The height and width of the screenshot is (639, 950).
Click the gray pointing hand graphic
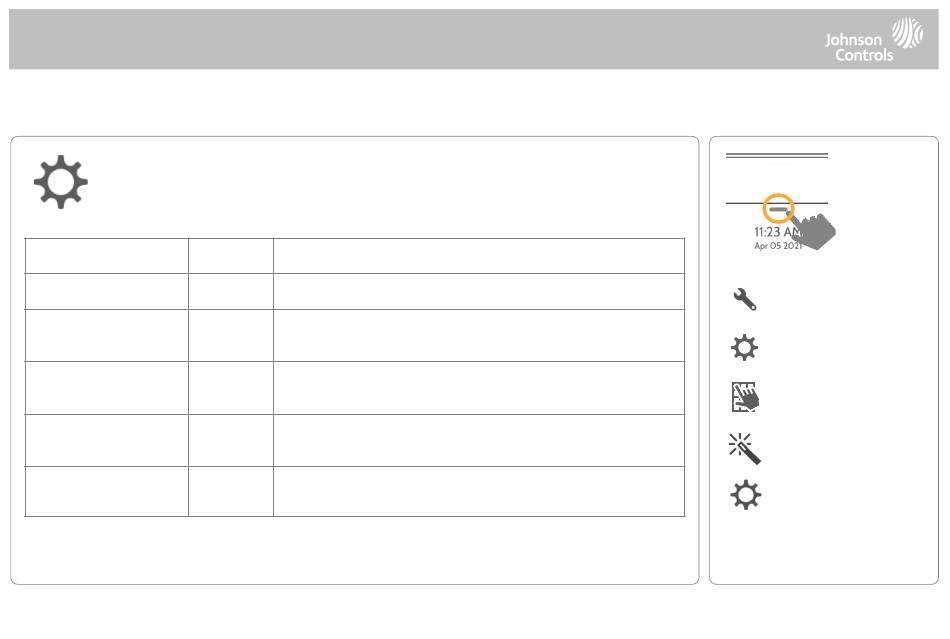pyautogui.click(x=813, y=229)
